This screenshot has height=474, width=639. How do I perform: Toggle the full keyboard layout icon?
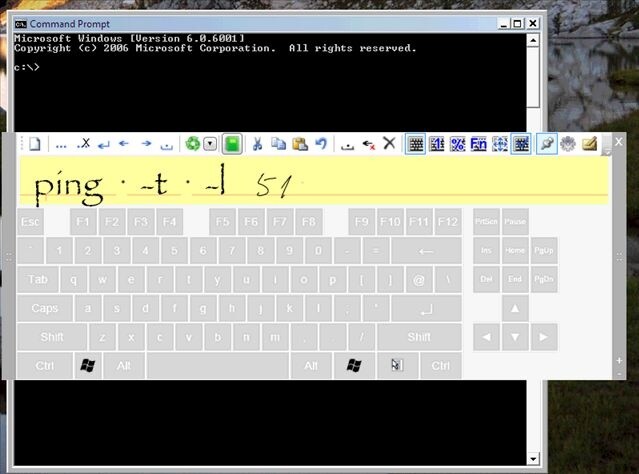[x=416, y=144]
